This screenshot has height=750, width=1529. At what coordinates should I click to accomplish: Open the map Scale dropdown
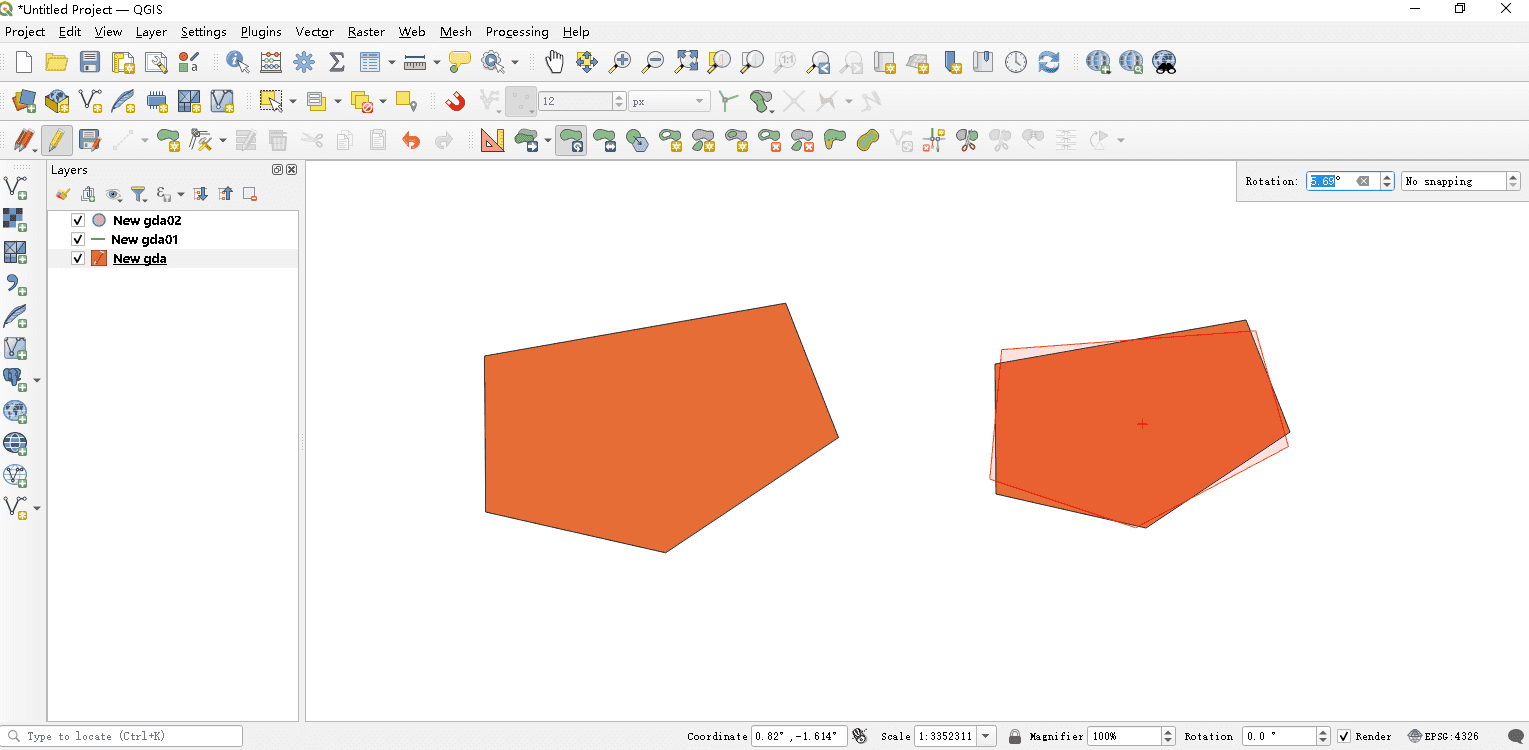point(988,736)
